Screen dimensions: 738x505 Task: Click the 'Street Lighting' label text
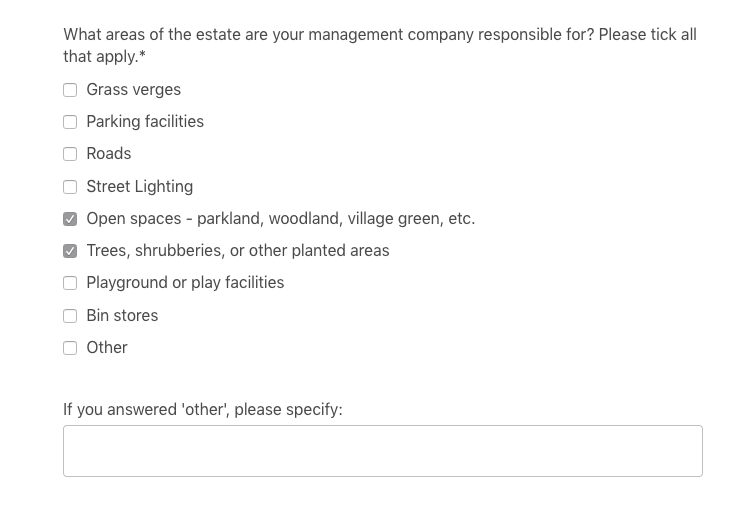[x=140, y=186]
